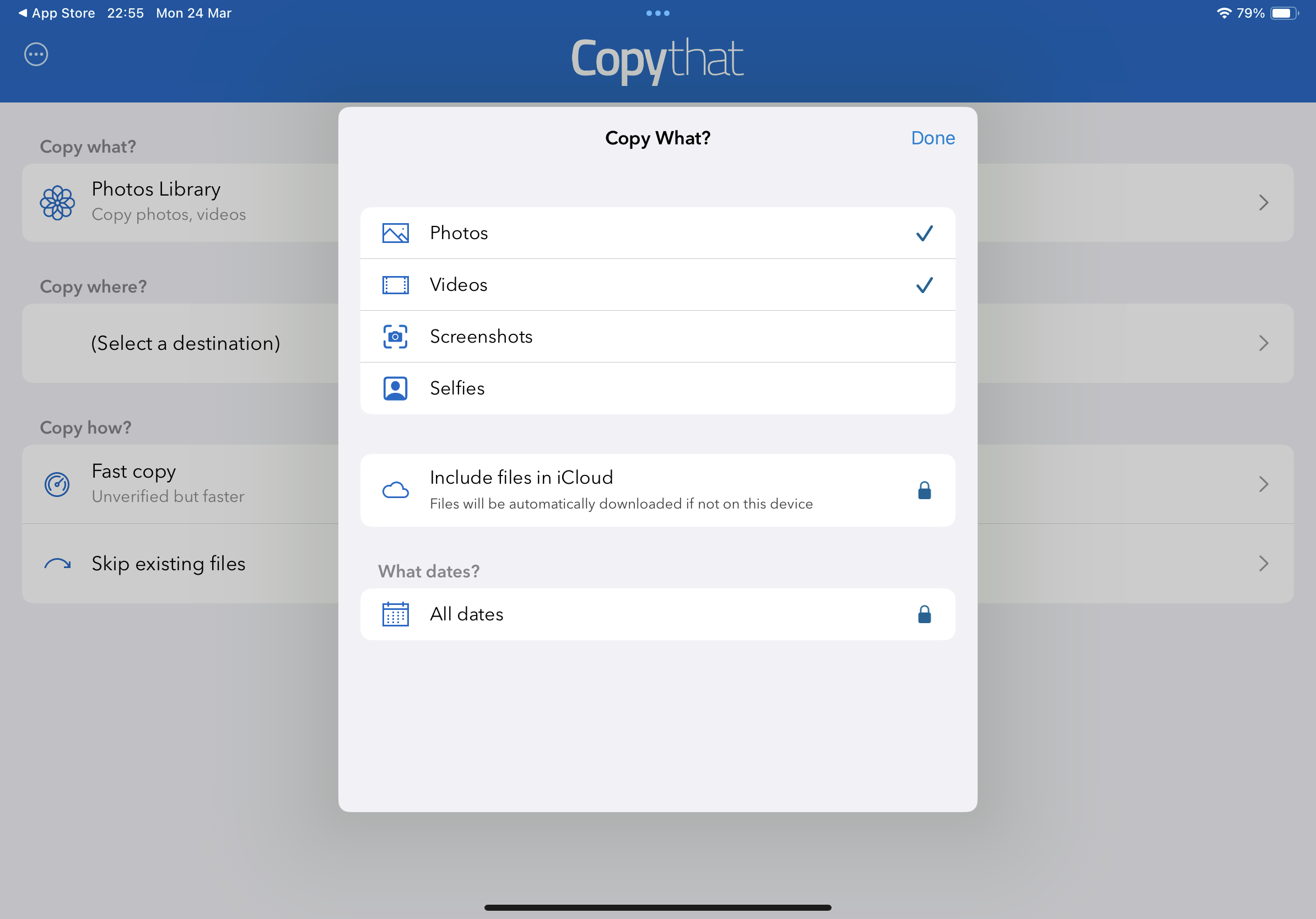The height and width of the screenshot is (919, 1316).
Task: Expand the Fast copy row chevron
Action: [1263, 484]
